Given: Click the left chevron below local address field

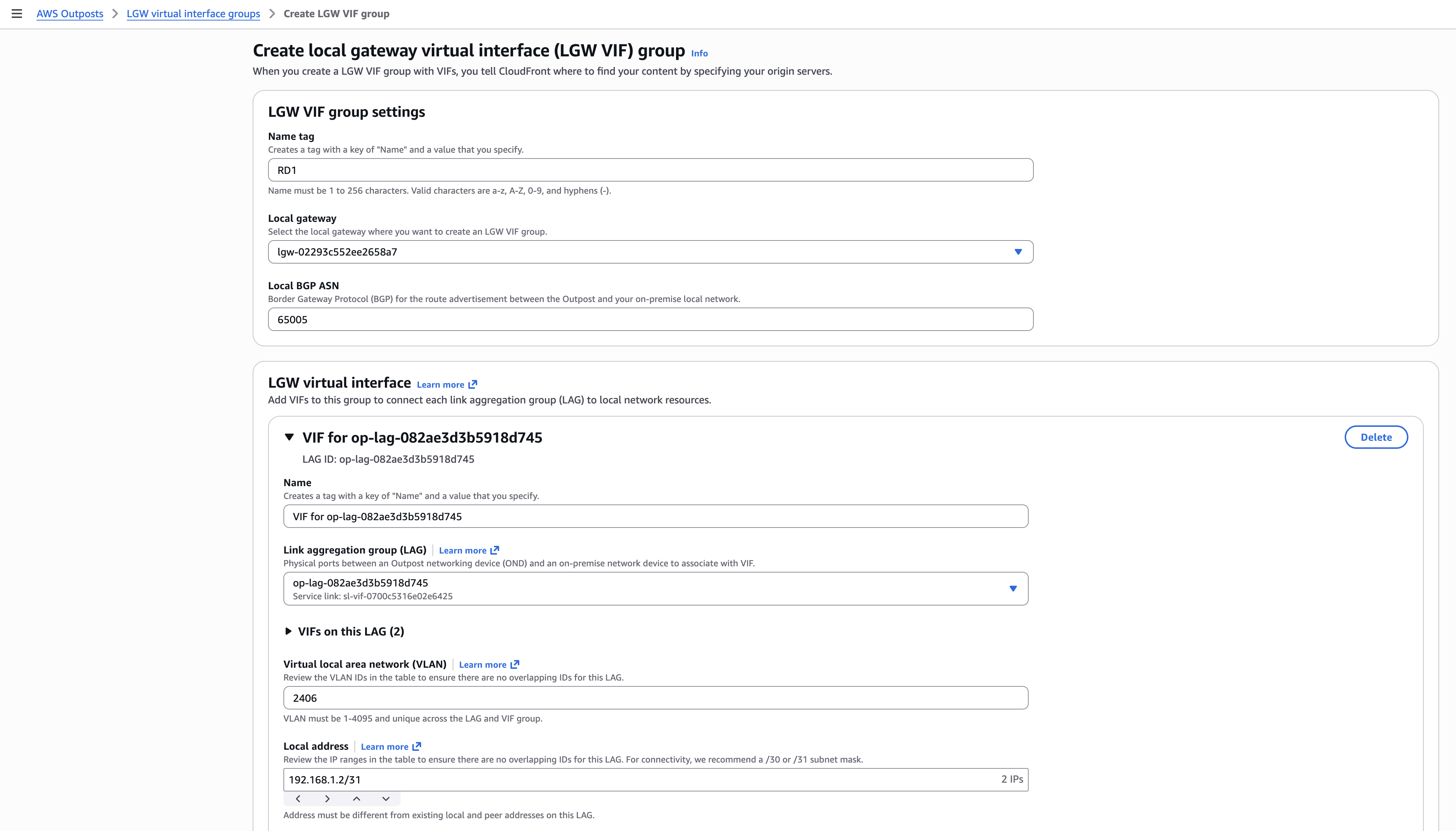Looking at the screenshot, I should (298, 798).
